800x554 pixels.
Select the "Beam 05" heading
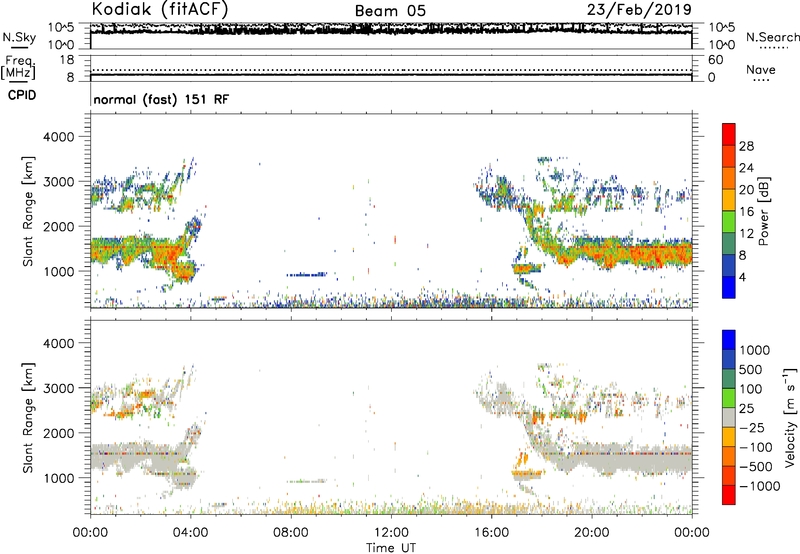pyautogui.click(x=390, y=11)
